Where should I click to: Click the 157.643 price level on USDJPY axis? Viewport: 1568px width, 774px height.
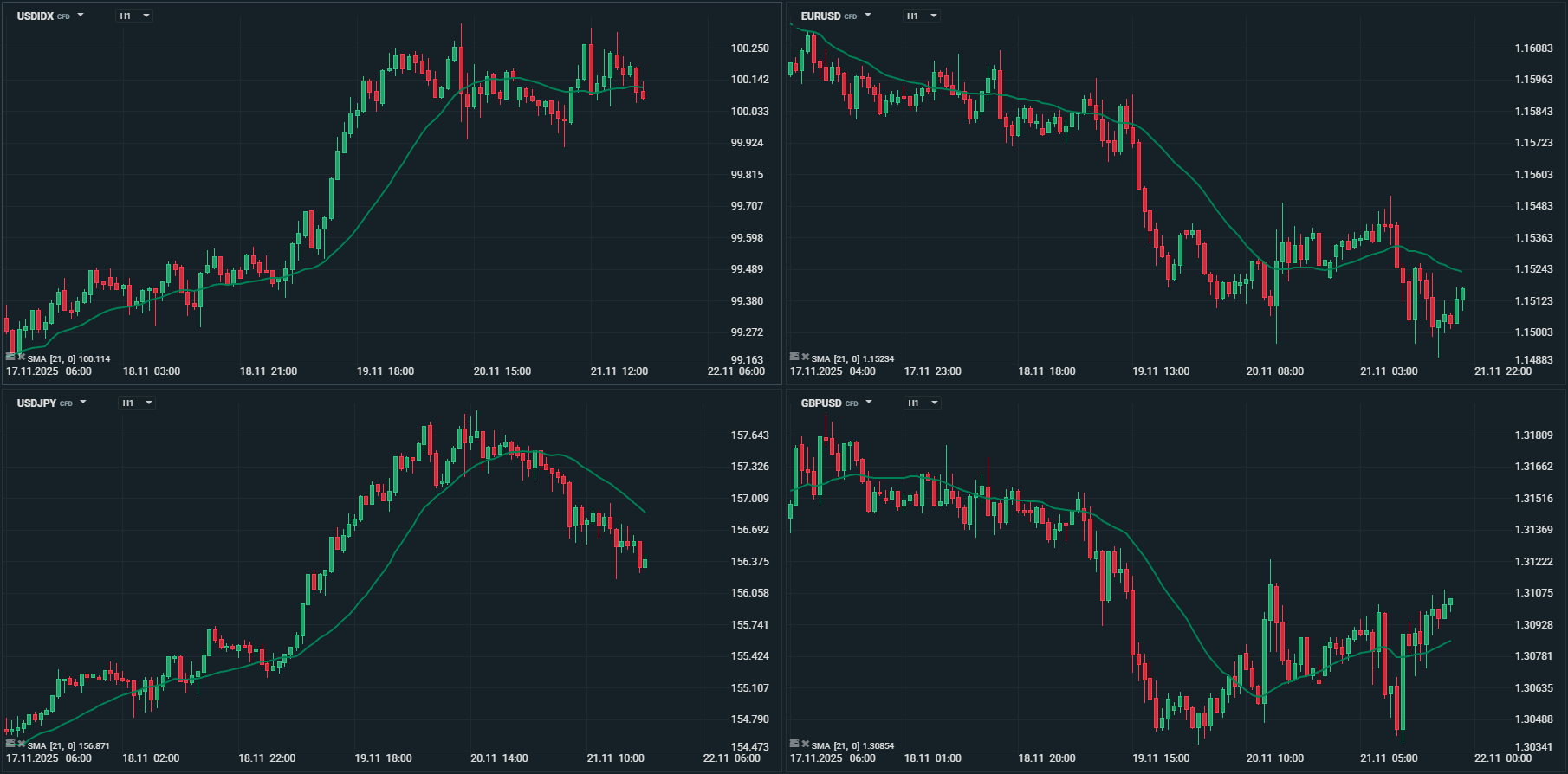click(749, 435)
